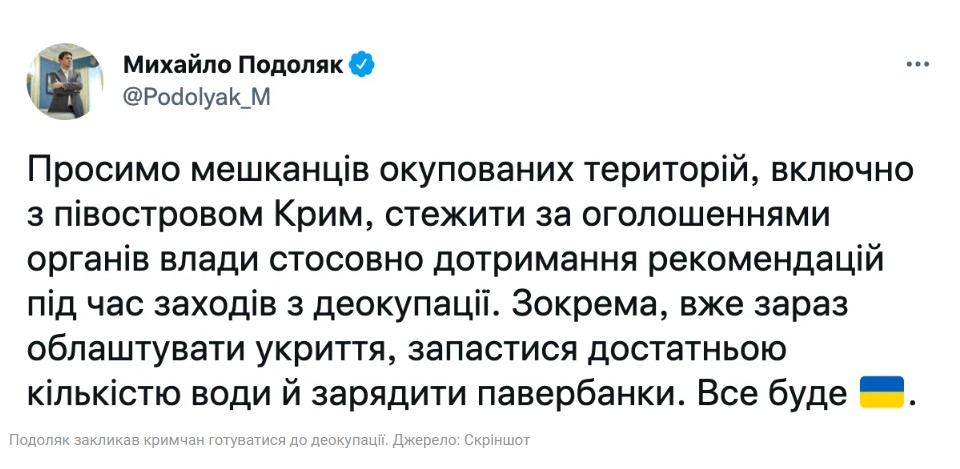Open the @Podolyak_M handle link

(x=196, y=96)
